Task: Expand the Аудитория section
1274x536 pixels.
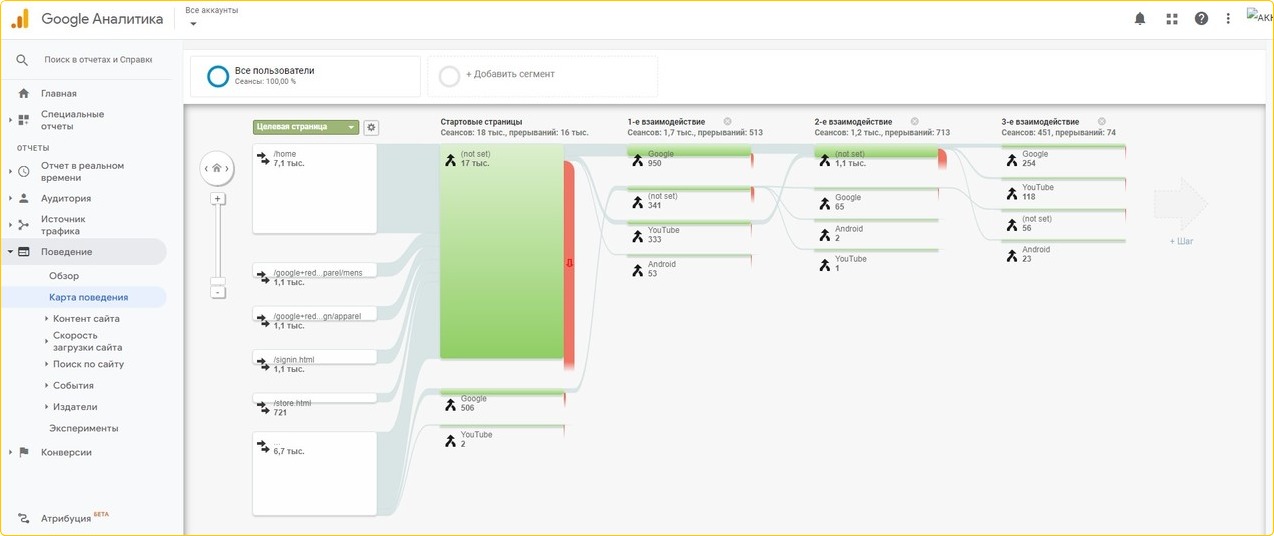Action: coord(65,198)
